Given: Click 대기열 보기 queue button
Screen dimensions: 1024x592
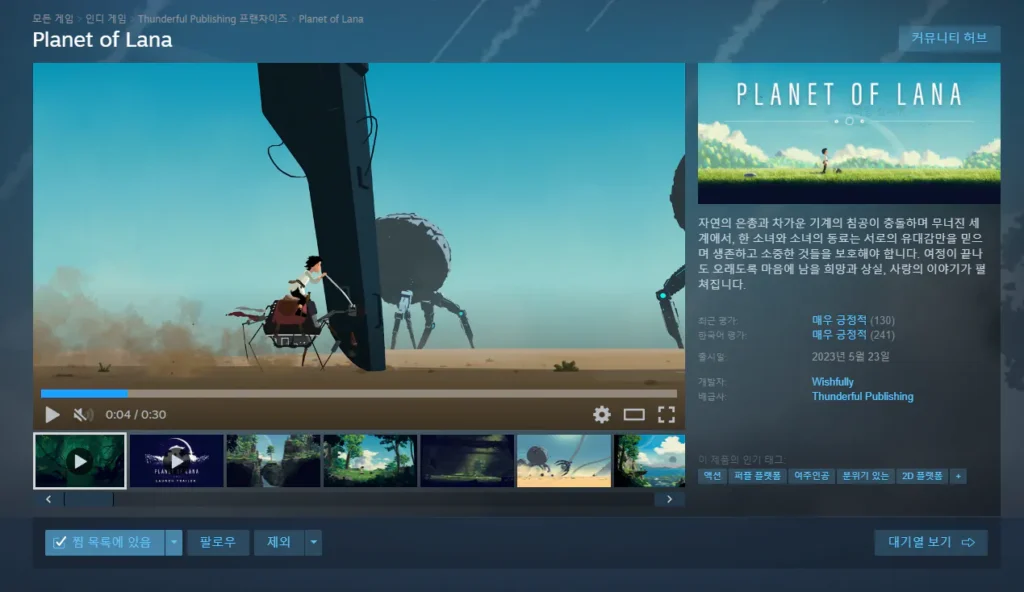Looking at the screenshot, I should (930, 542).
